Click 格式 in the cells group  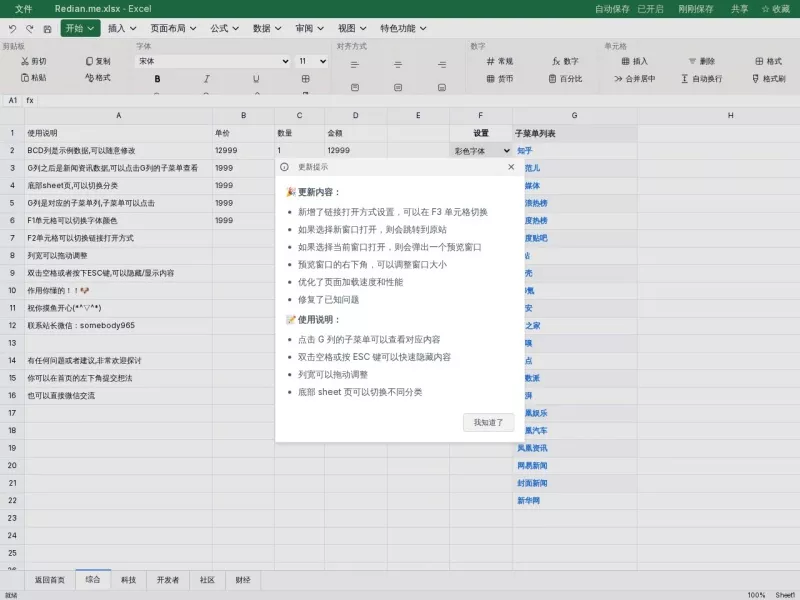tap(769, 61)
